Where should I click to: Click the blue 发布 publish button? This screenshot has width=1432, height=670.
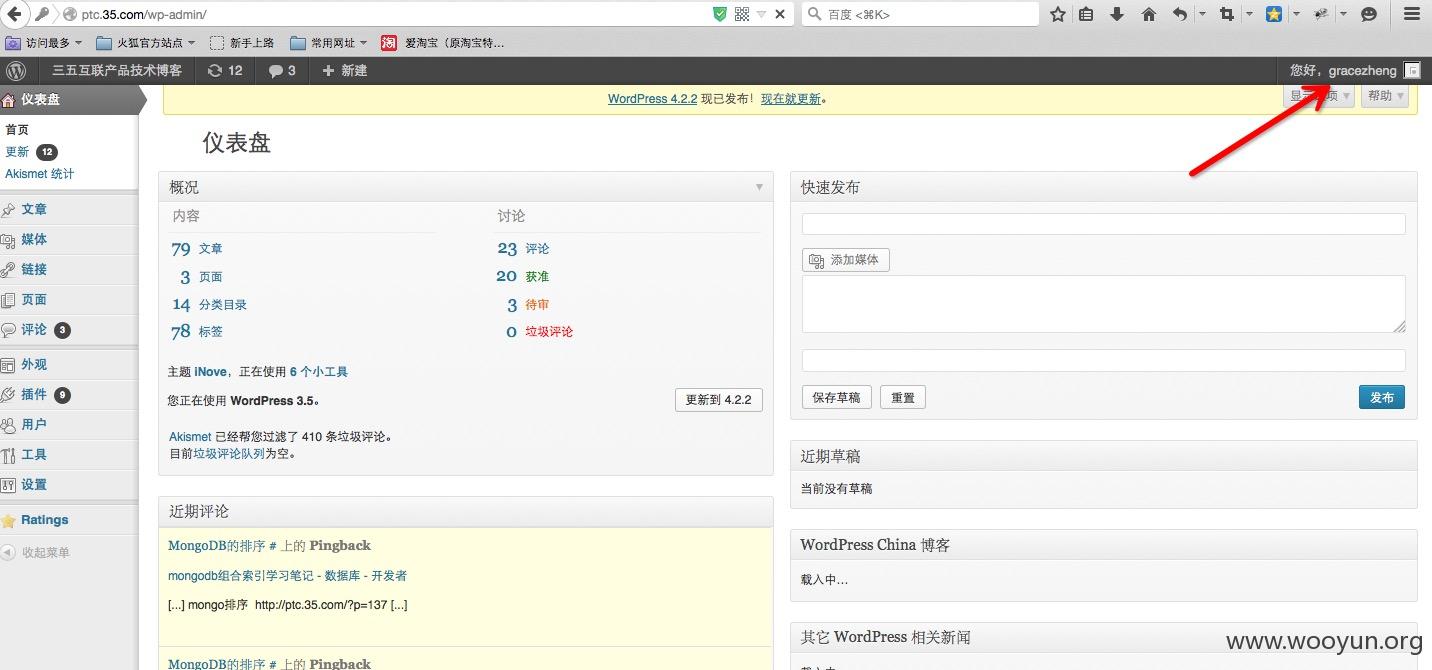point(1382,397)
